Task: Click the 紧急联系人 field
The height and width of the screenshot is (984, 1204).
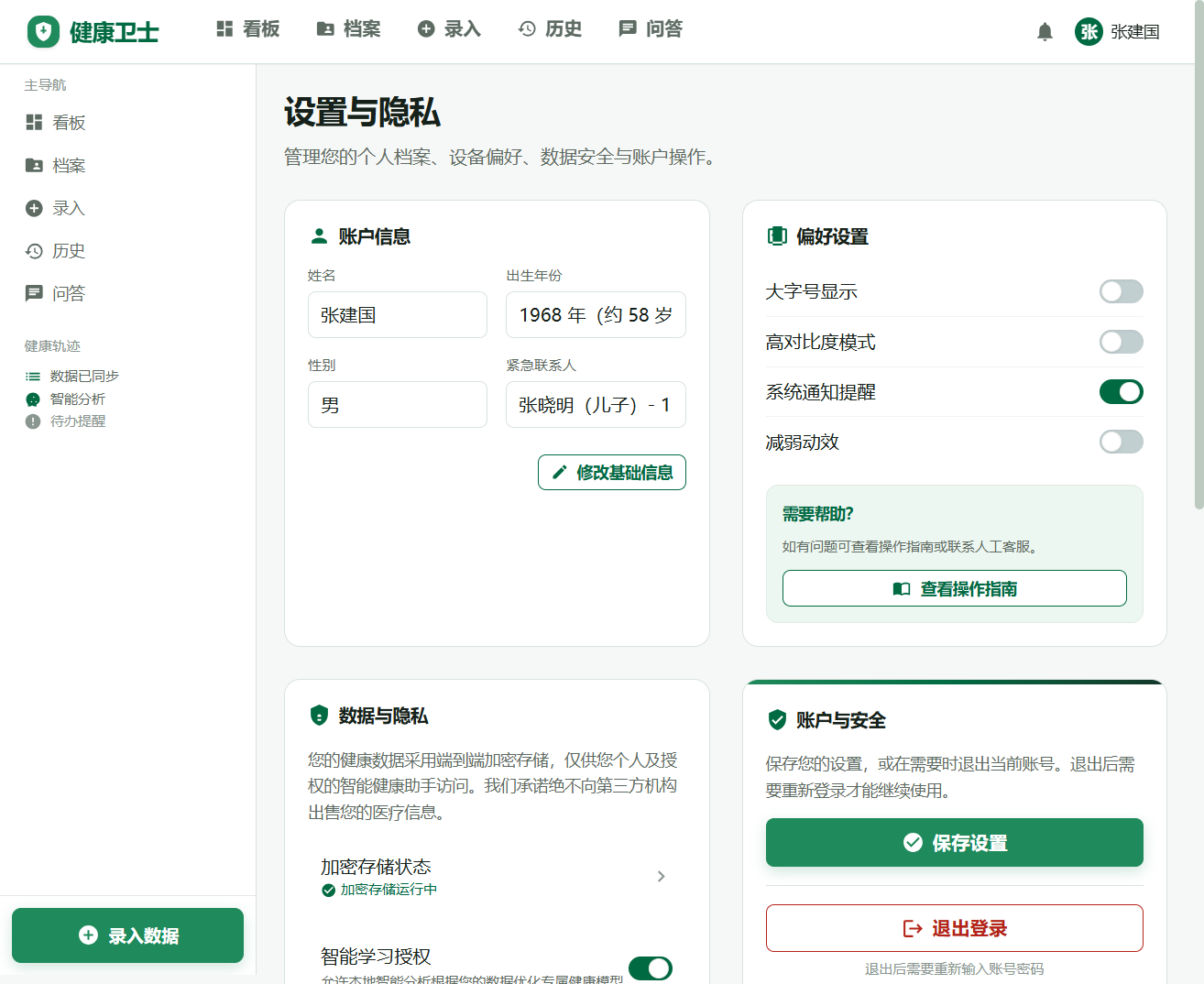Action: point(596,405)
